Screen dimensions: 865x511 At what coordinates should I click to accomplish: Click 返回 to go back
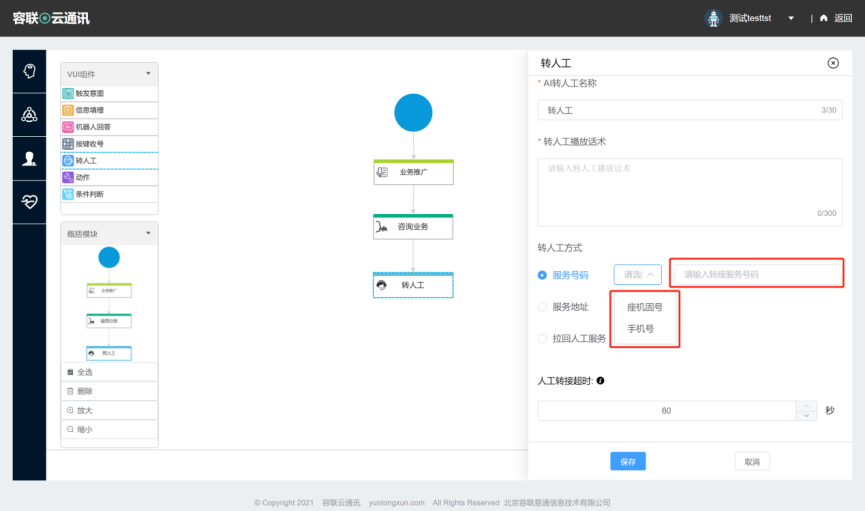click(x=843, y=18)
